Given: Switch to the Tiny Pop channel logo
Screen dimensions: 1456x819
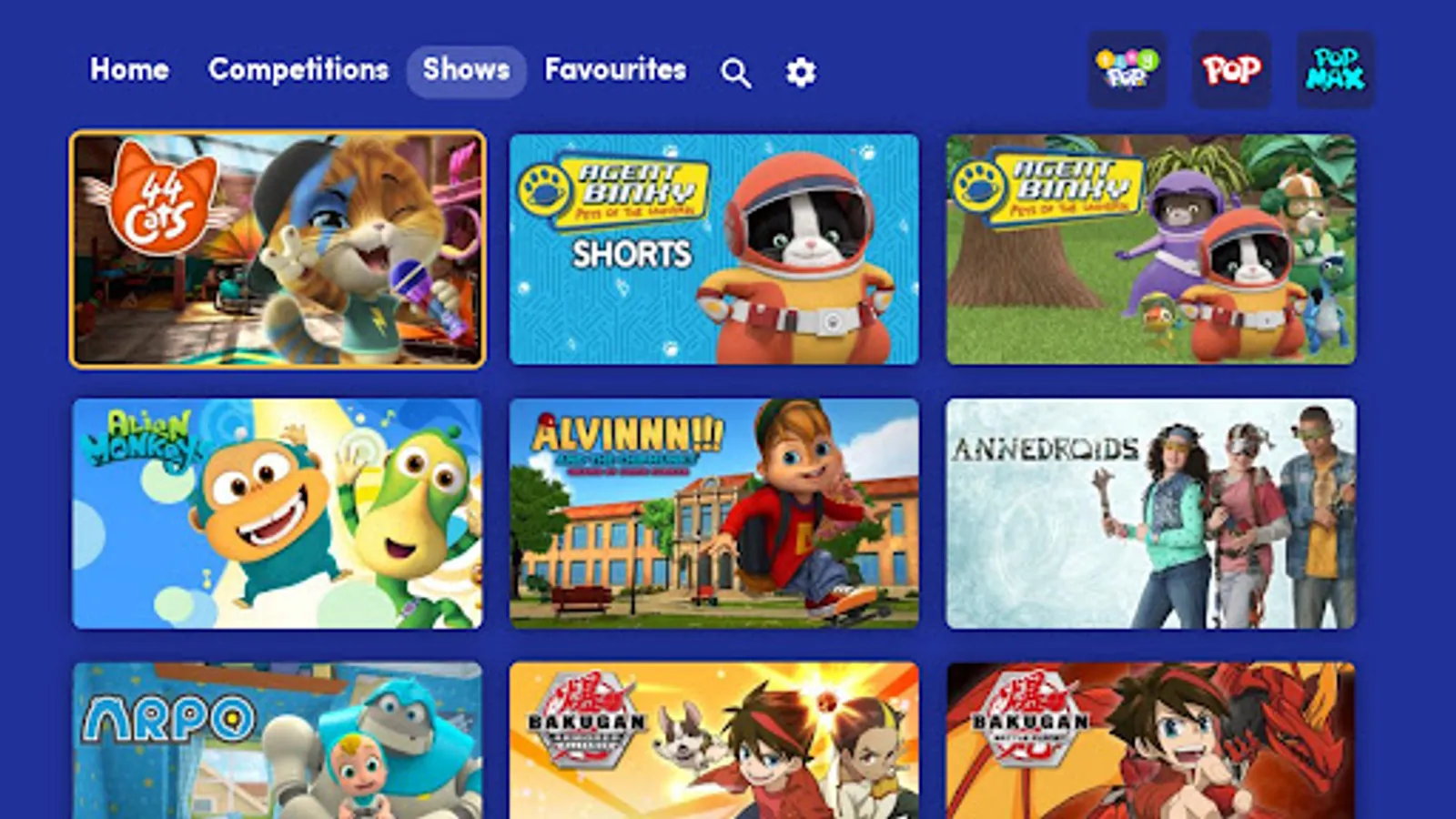Looking at the screenshot, I should coord(1127,70).
